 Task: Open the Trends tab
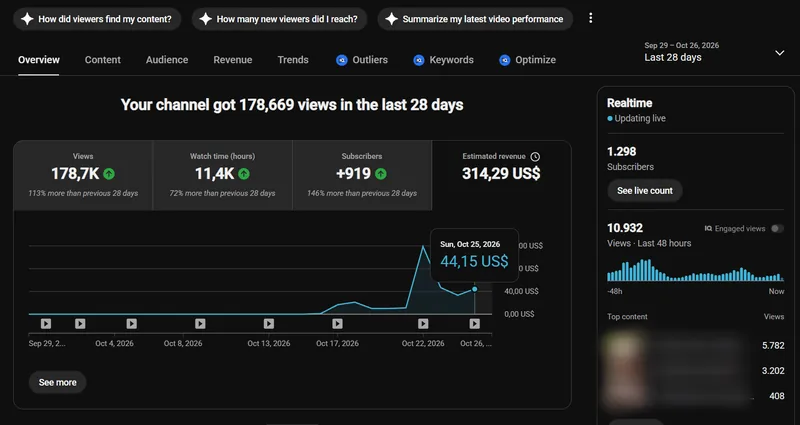(293, 60)
